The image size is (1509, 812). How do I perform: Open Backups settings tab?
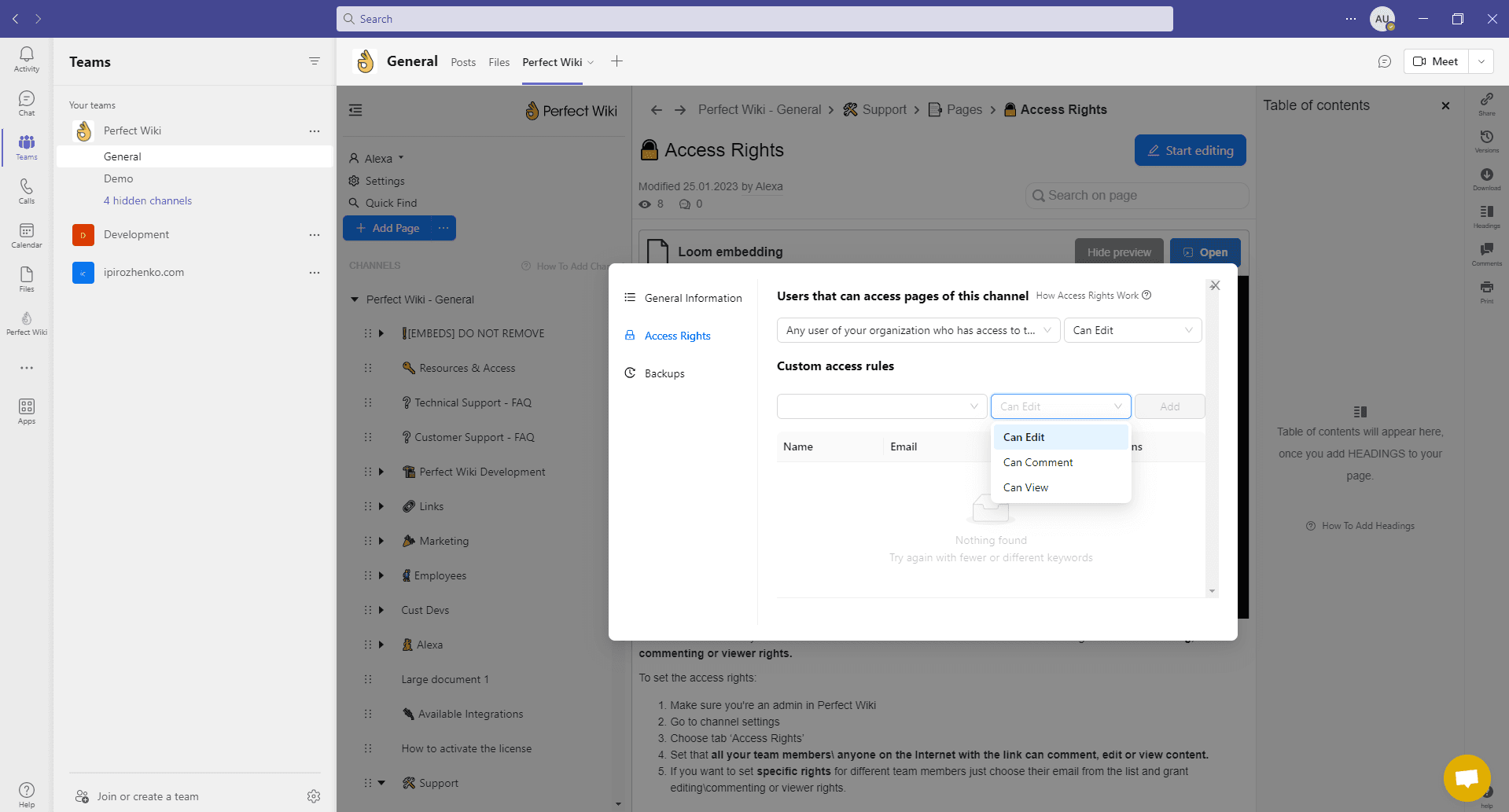click(x=654, y=373)
